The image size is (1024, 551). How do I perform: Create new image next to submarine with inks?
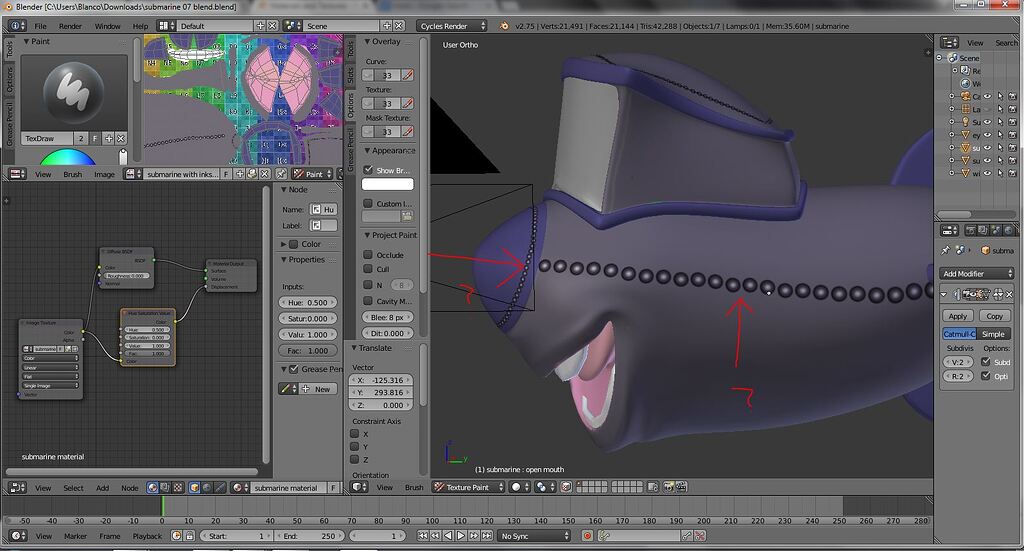[240, 174]
